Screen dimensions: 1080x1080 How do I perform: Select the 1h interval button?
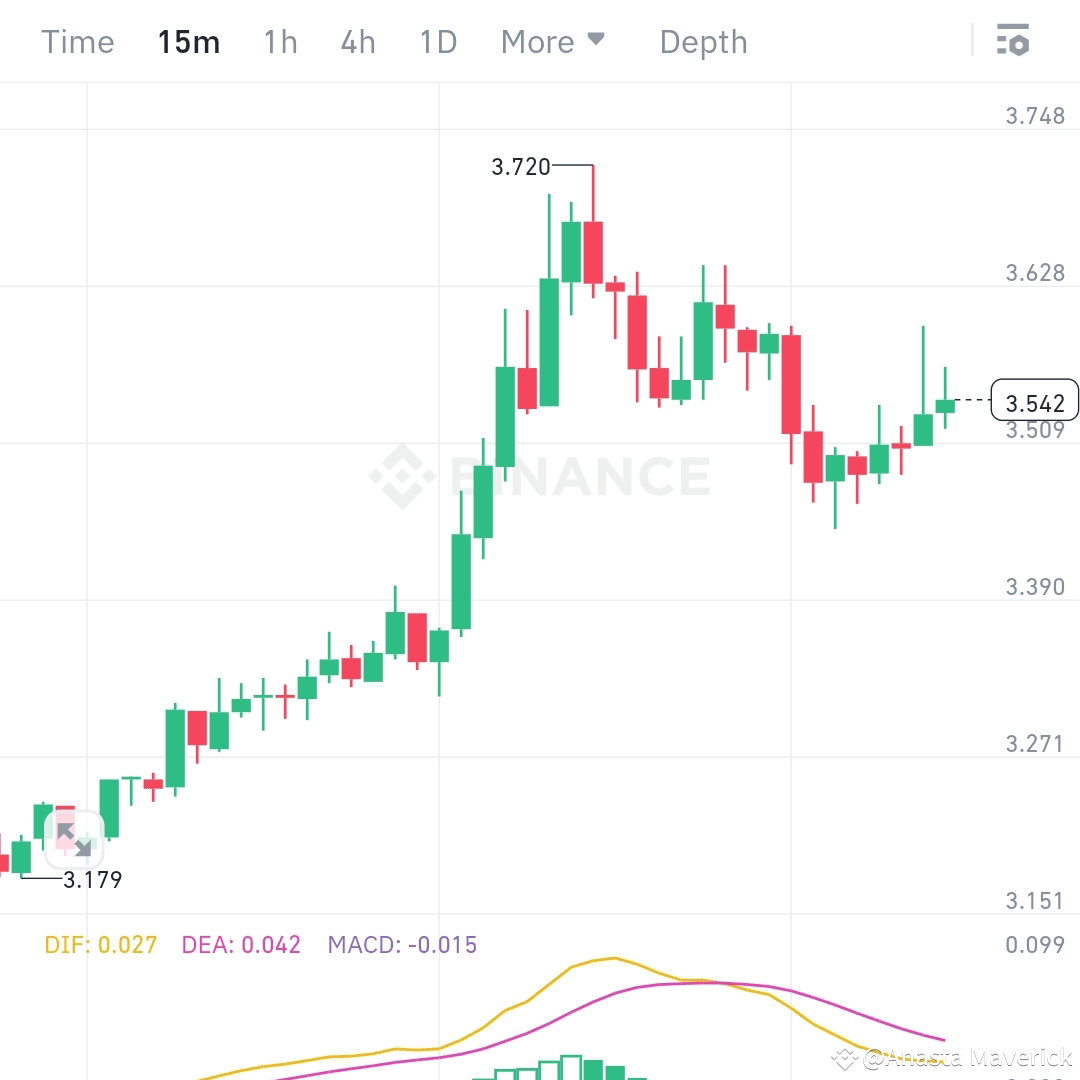click(x=280, y=41)
